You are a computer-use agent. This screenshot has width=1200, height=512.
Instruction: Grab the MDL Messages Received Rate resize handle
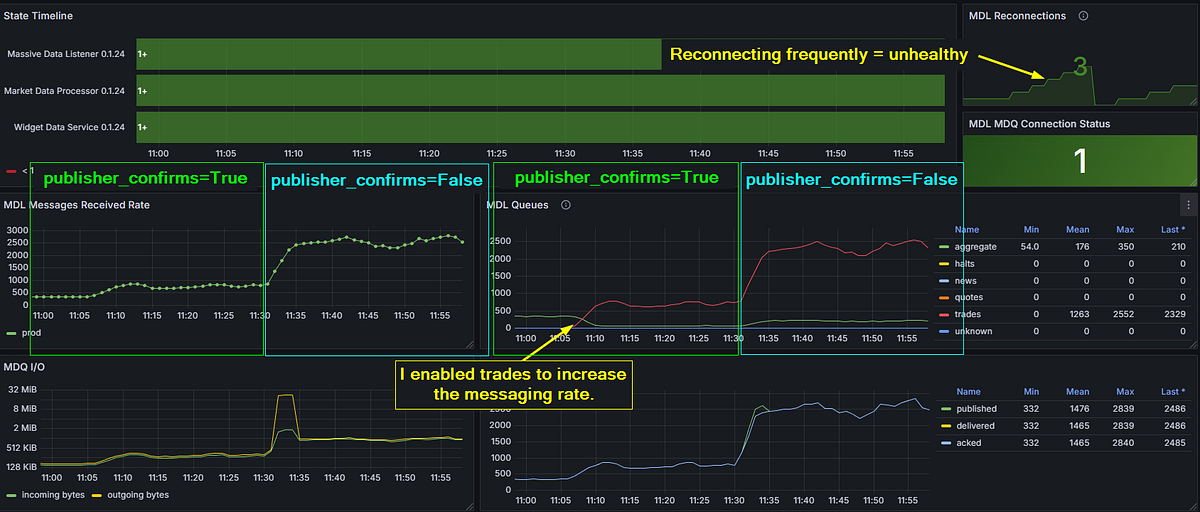tap(478, 351)
